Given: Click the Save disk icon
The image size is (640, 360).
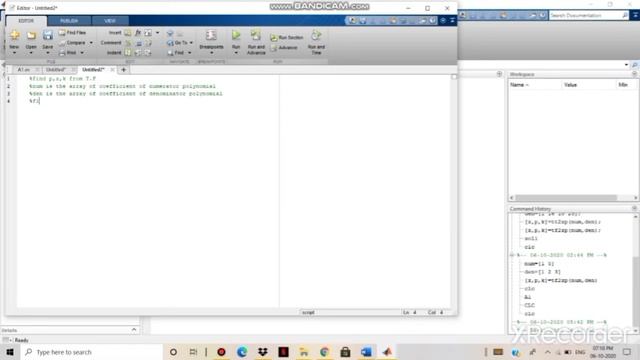Looking at the screenshot, I should tap(48, 36).
